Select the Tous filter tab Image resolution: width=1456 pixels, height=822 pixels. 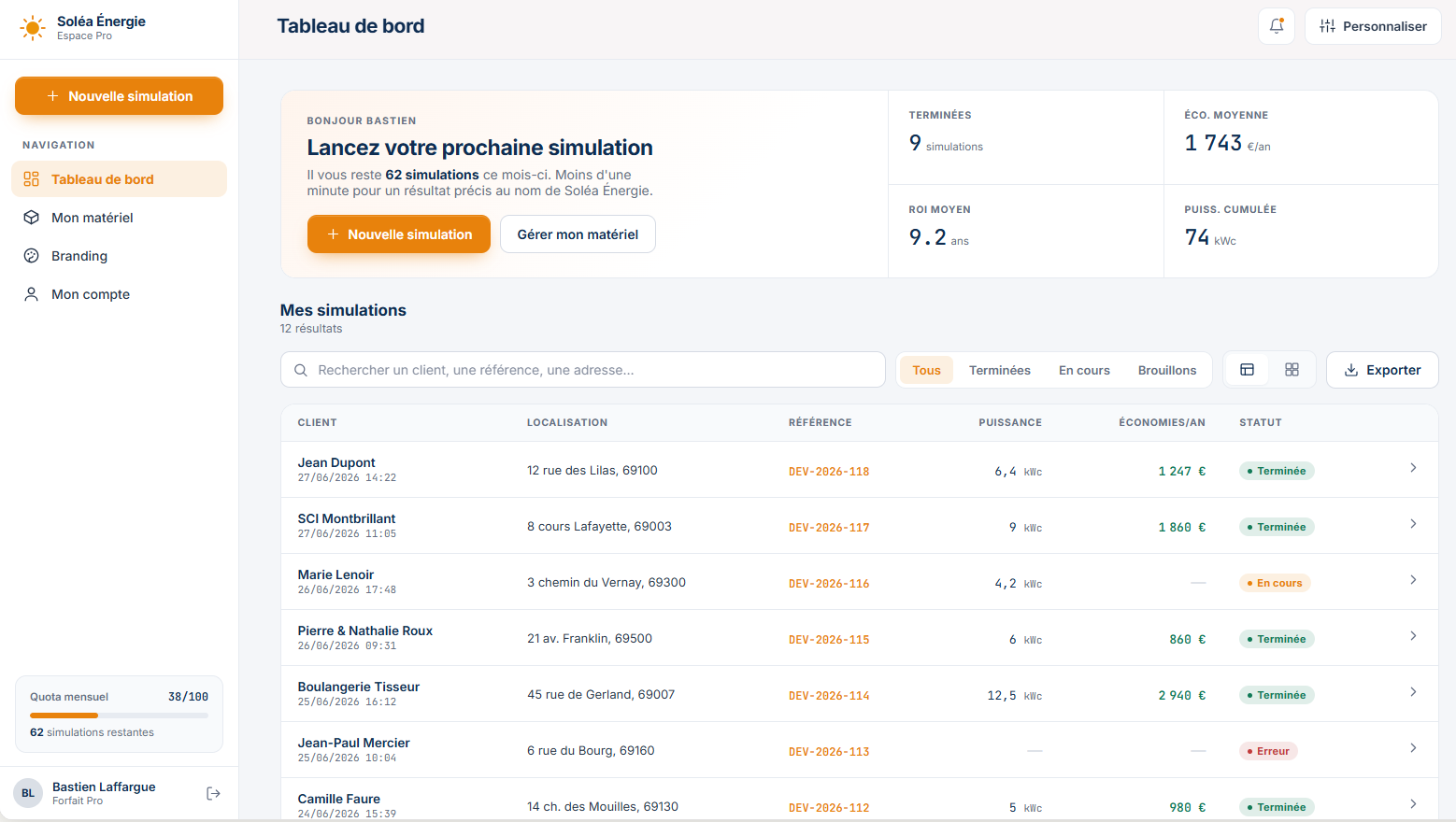coord(926,370)
